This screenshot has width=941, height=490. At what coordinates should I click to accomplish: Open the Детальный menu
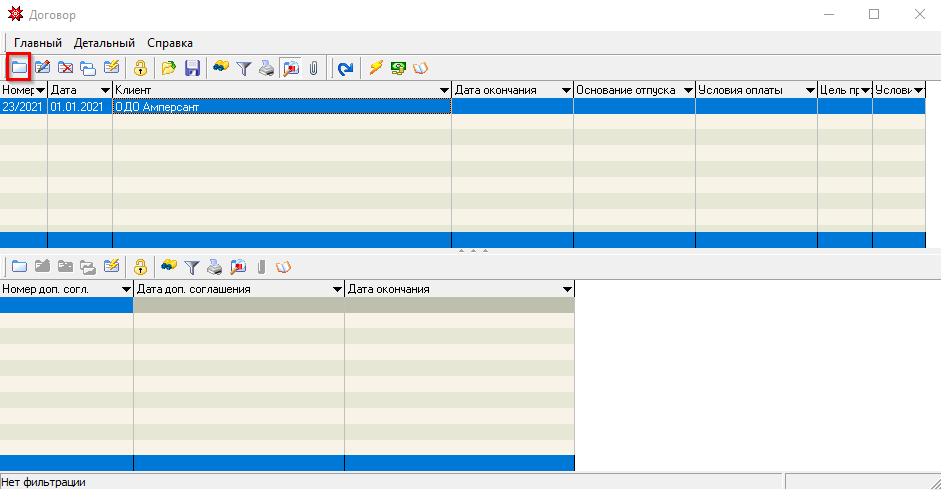104,43
